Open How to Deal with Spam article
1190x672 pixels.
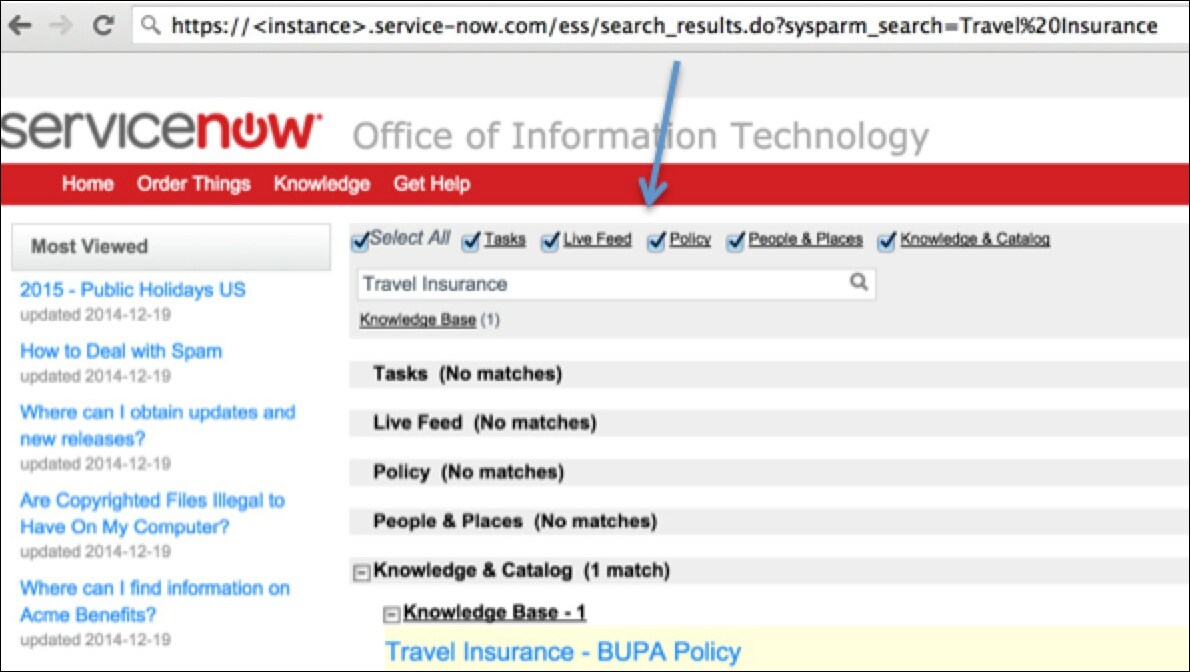(121, 351)
